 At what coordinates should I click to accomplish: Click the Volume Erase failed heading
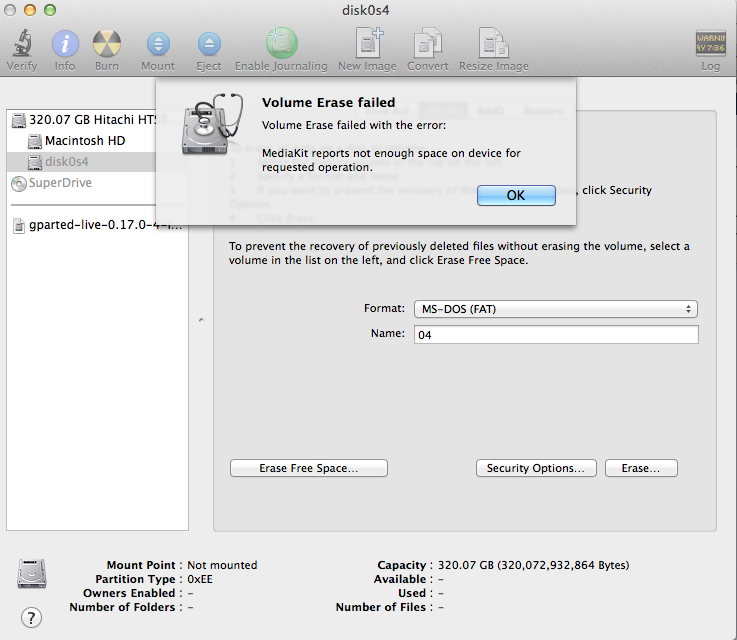(x=329, y=102)
